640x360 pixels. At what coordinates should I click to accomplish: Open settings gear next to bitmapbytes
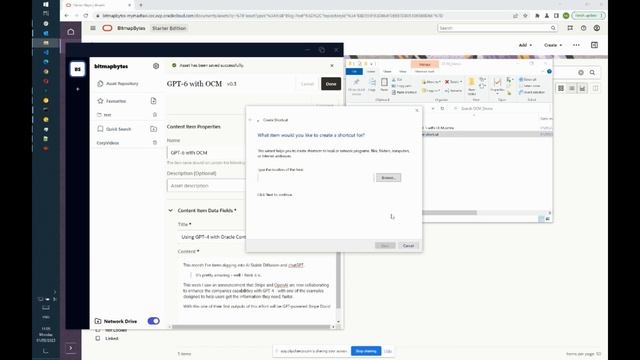click(x=156, y=66)
